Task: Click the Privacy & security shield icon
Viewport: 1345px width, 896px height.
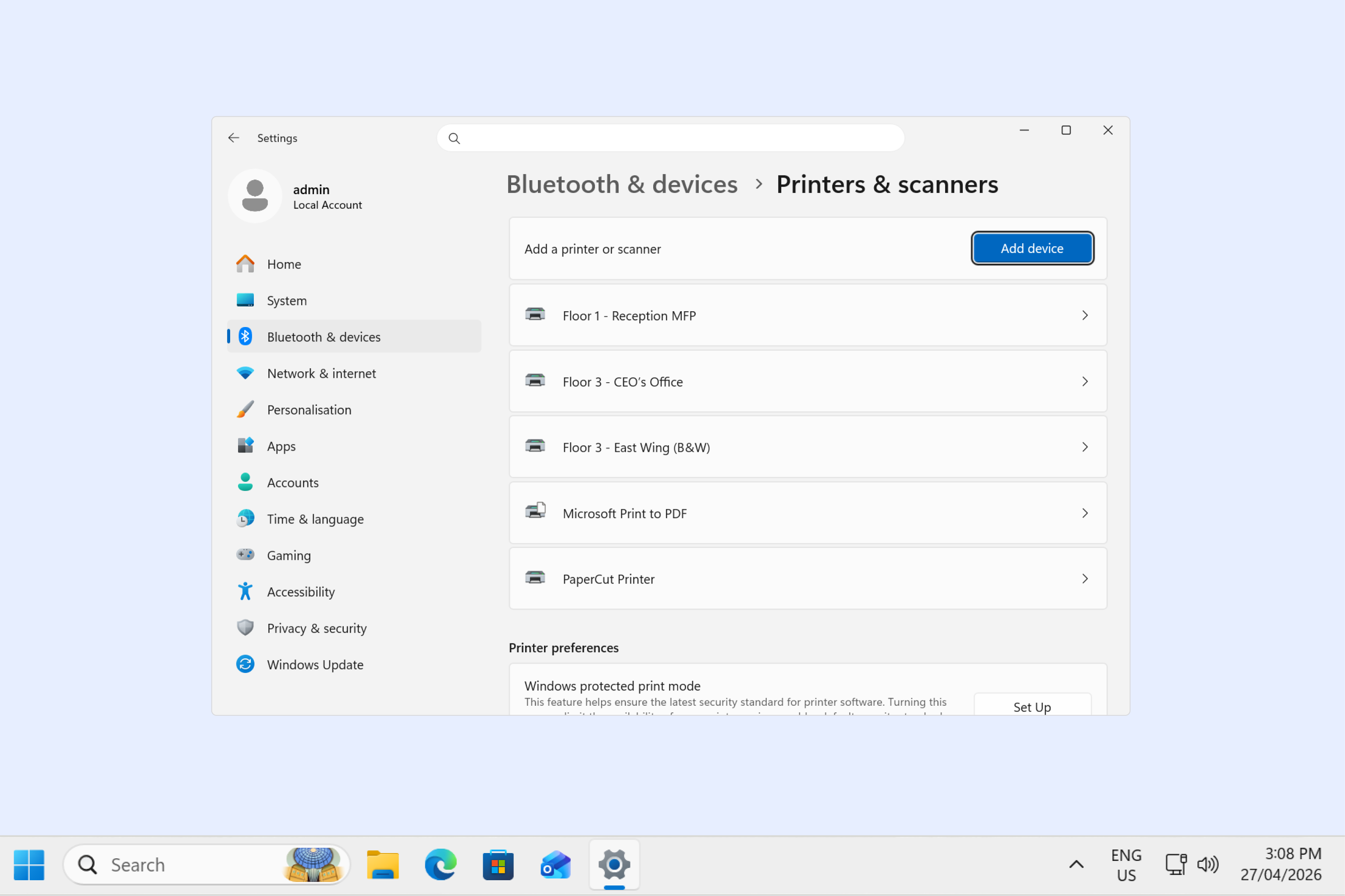Action: click(x=245, y=627)
